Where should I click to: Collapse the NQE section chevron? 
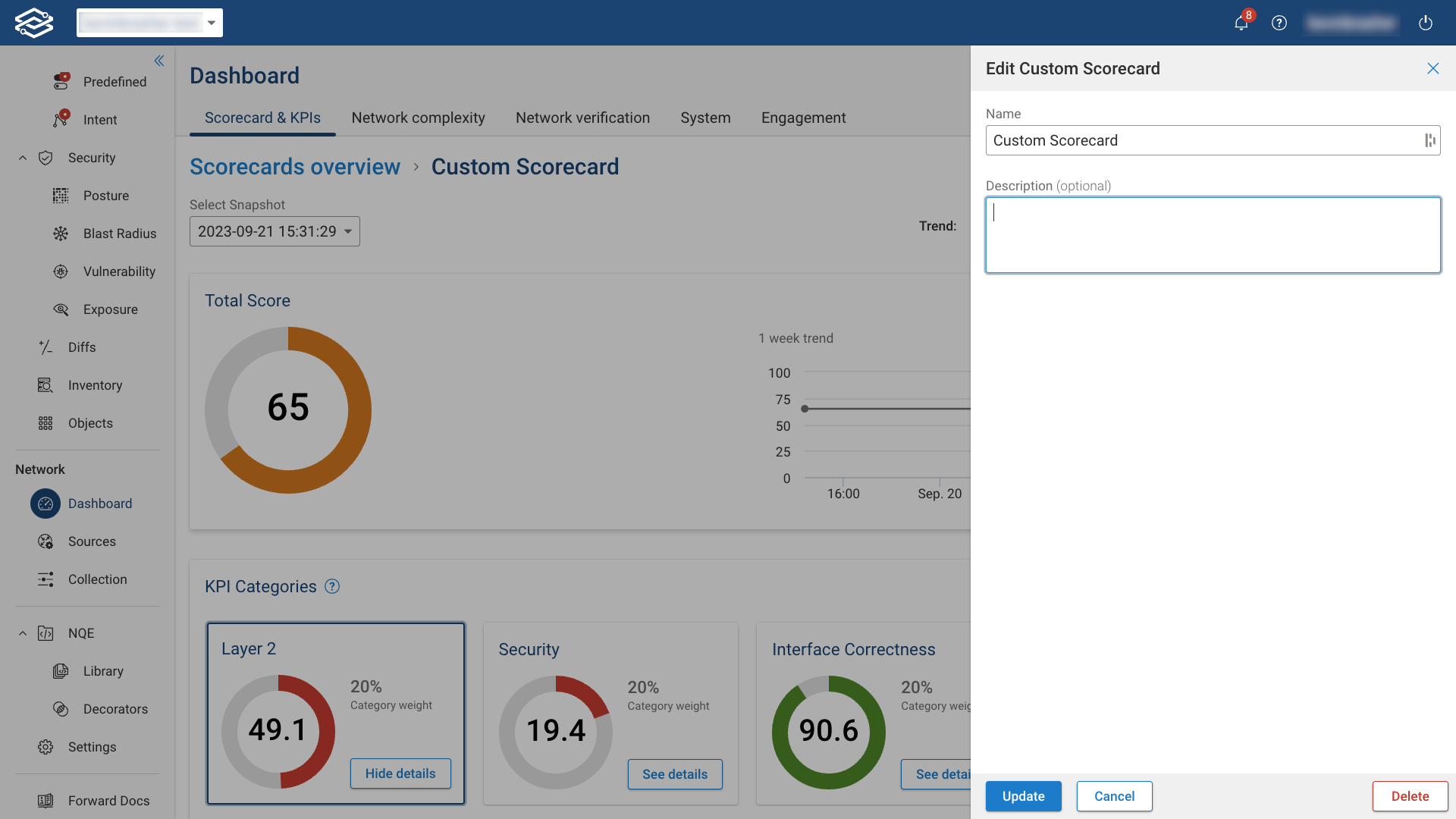(23, 633)
